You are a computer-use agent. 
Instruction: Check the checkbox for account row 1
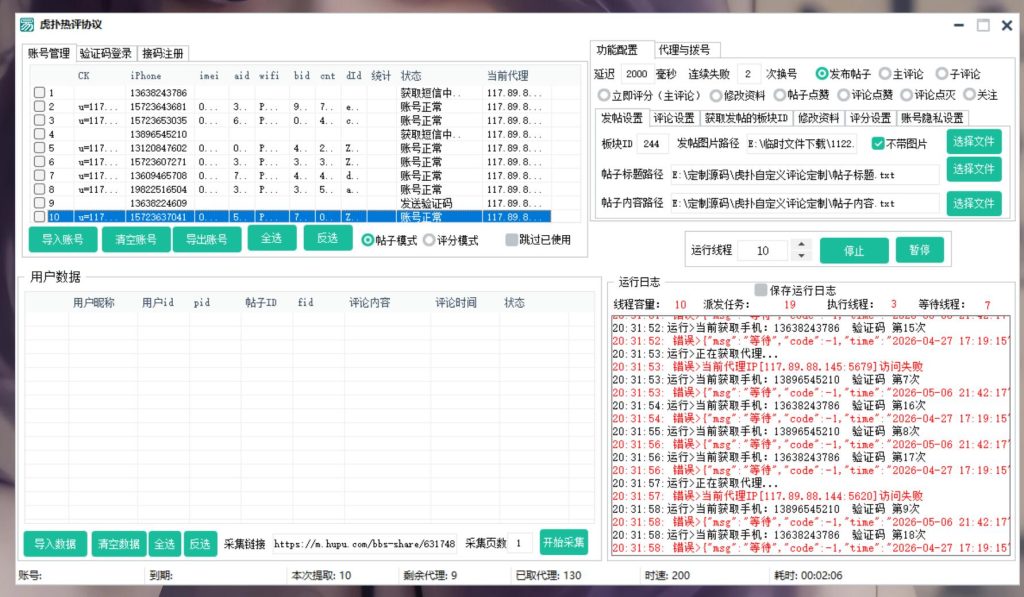(x=39, y=93)
